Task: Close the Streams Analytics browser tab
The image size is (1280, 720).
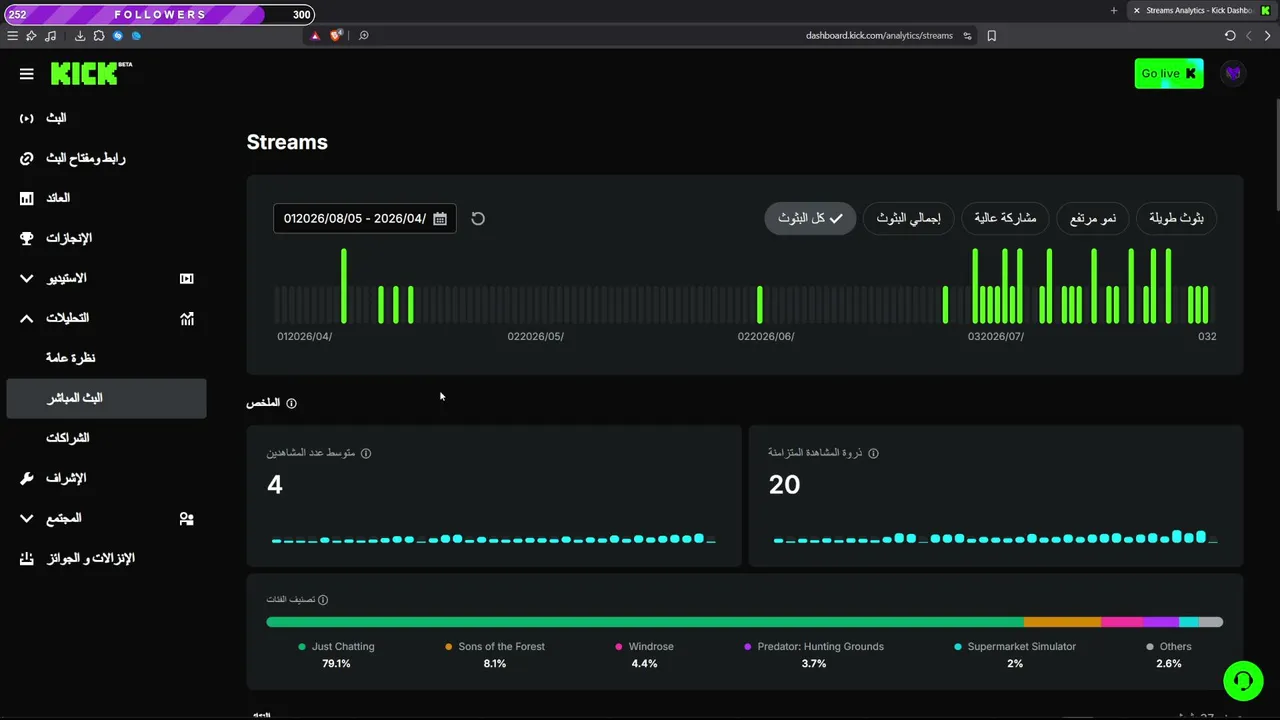Action: [1137, 10]
